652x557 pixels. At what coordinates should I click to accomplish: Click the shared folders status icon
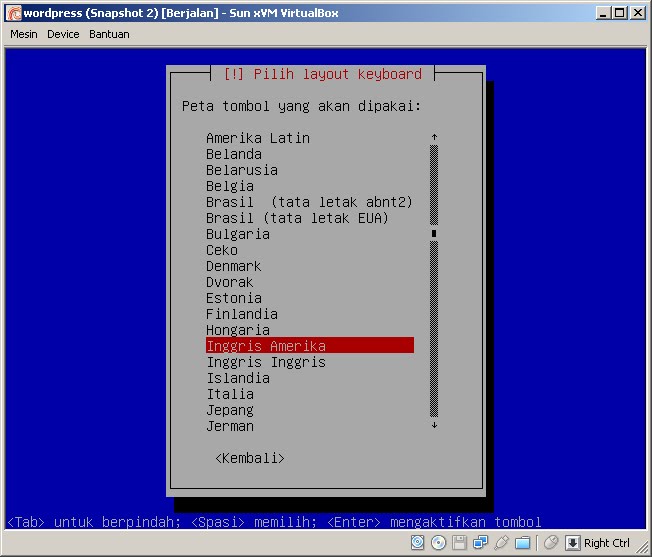coord(522,542)
